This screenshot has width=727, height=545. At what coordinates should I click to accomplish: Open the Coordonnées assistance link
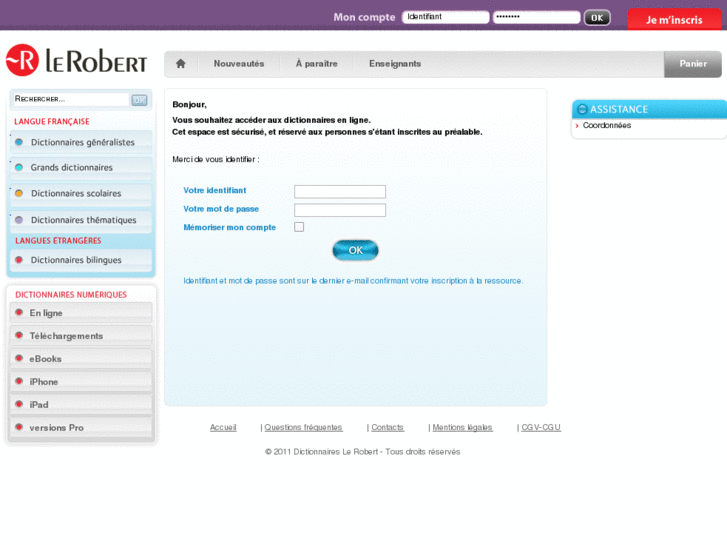coord(606,126)
